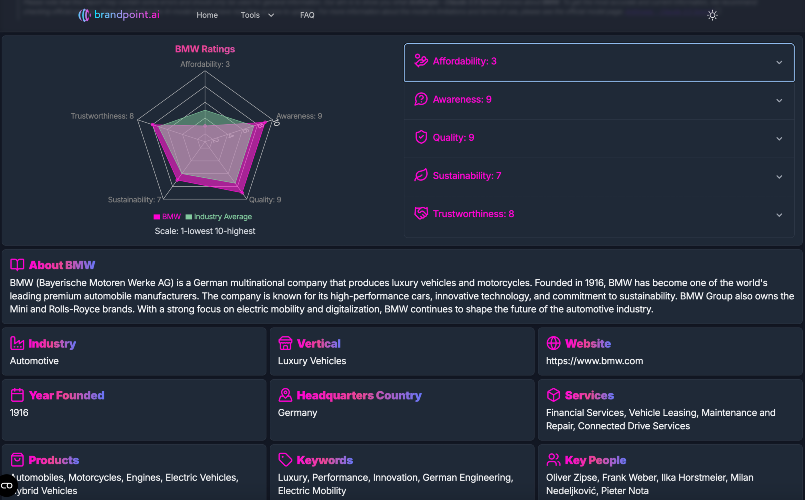This screenshot has height=500, width=805.
Task: Click the Sustainability leaf icon
Action: [x=421, y=176]
